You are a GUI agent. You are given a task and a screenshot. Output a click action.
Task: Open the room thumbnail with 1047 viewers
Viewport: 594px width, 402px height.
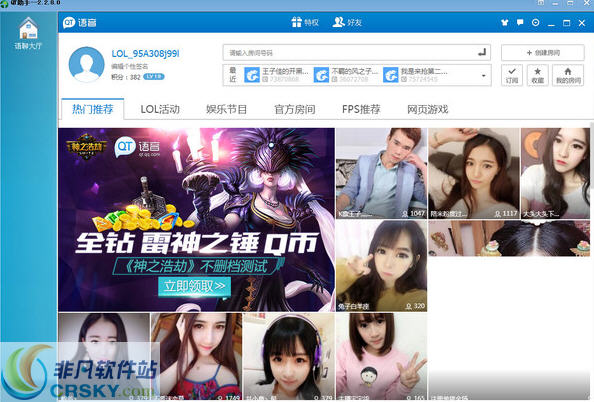click(381, 173)
